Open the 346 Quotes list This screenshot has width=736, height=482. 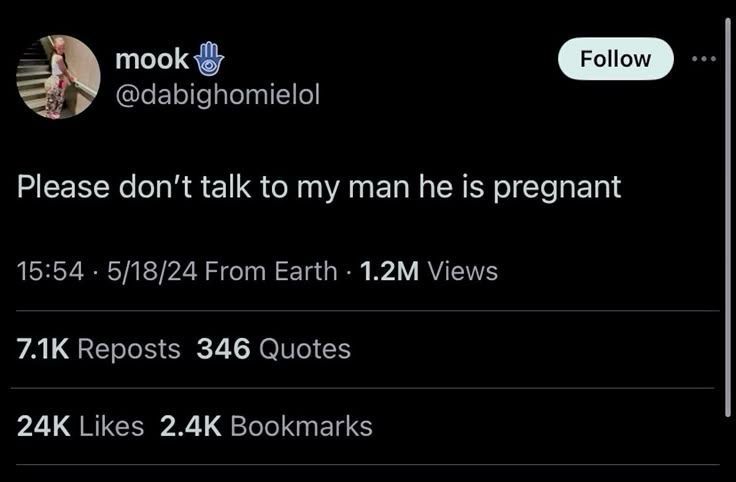point(274,349)
